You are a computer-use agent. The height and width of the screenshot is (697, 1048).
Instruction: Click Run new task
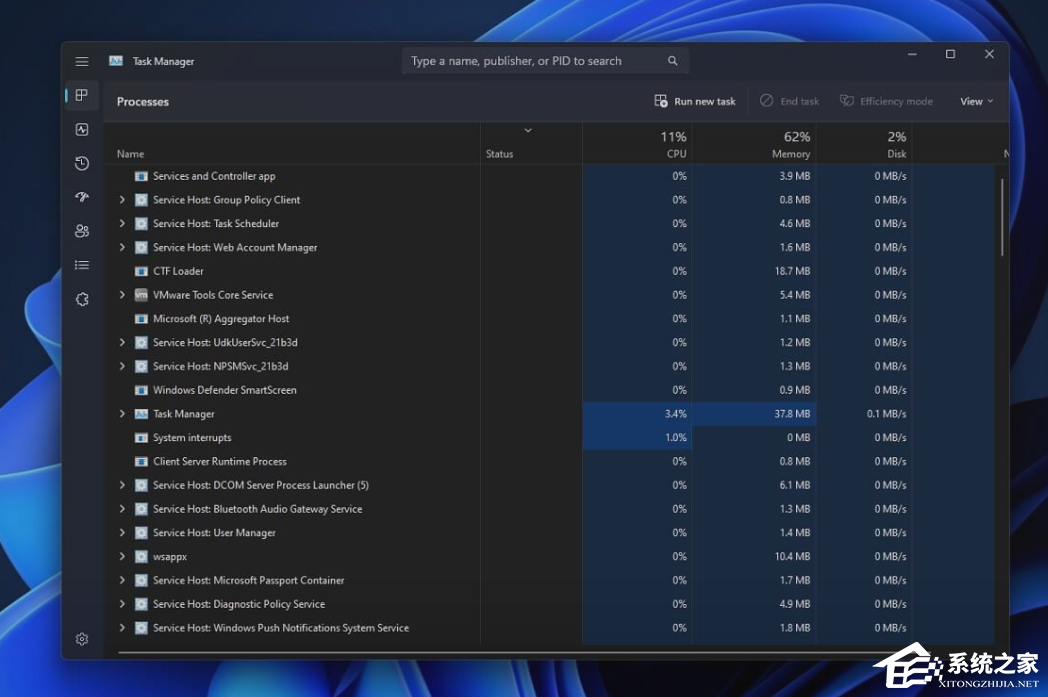click(x=693, y=101)
